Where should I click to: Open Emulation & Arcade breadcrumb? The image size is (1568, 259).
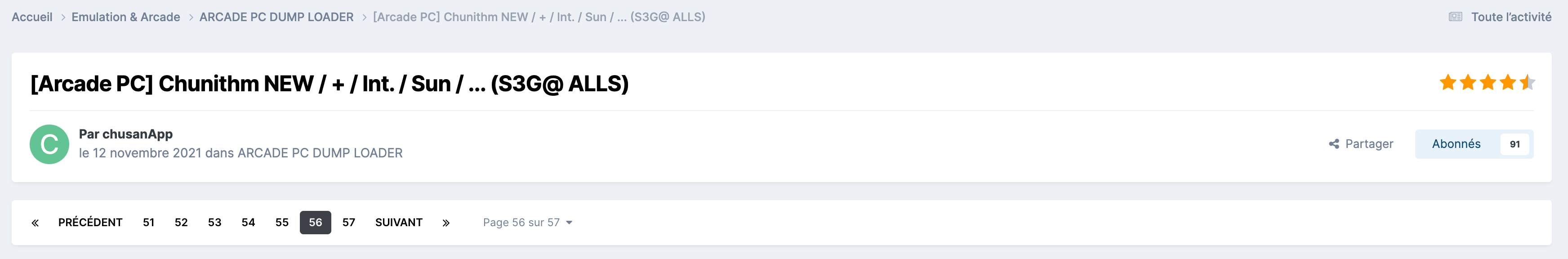click(126, 17)
